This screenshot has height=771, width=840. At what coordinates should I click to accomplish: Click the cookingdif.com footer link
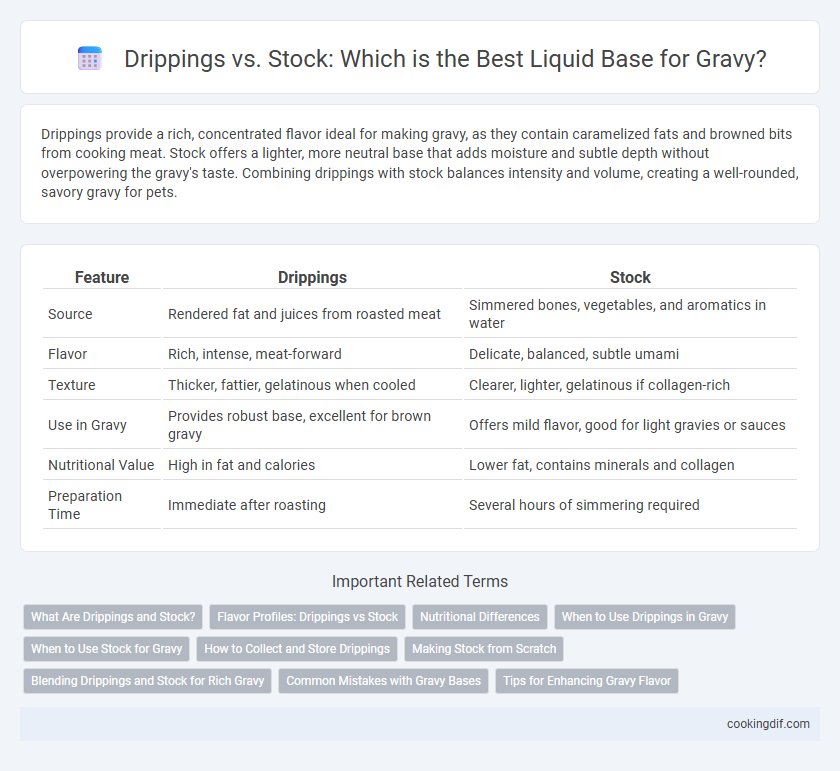pyautogui.click(x=768, y=724)
